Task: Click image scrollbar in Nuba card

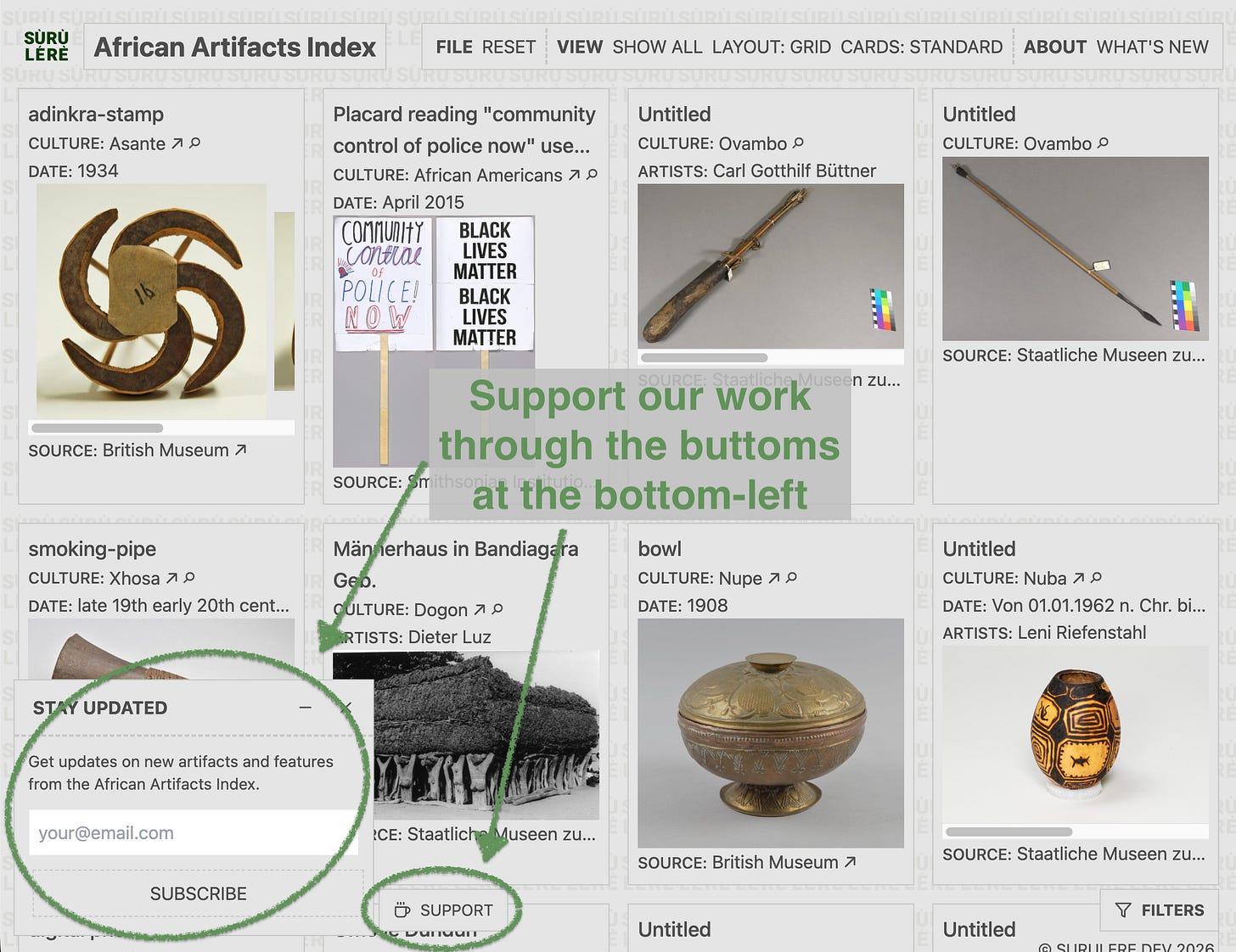Action: 1009,832
